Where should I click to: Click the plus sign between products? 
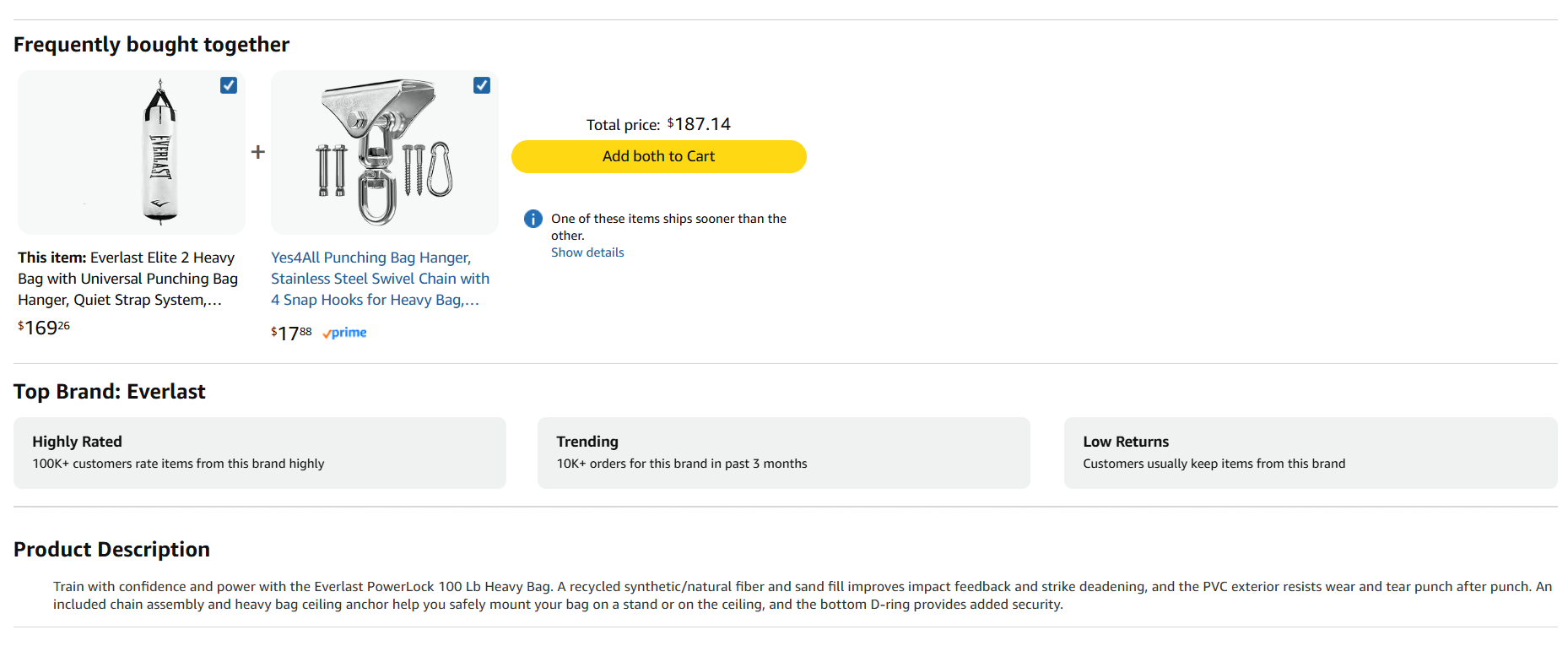[x=258, y=152]
